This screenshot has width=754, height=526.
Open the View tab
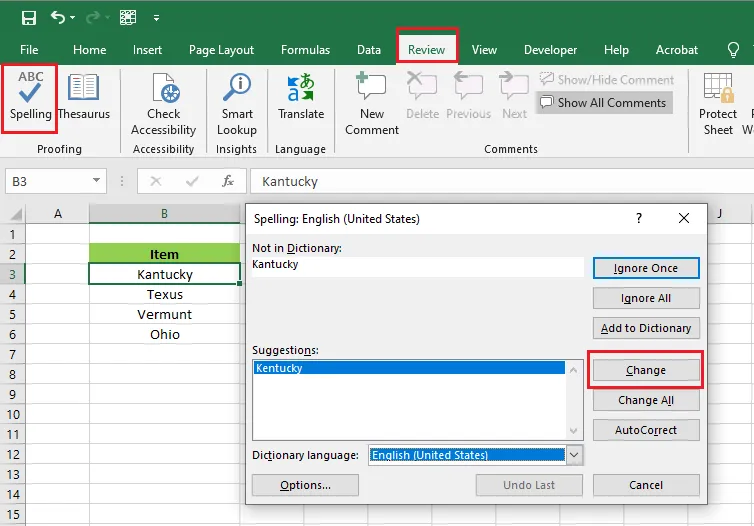pos(484,50)
